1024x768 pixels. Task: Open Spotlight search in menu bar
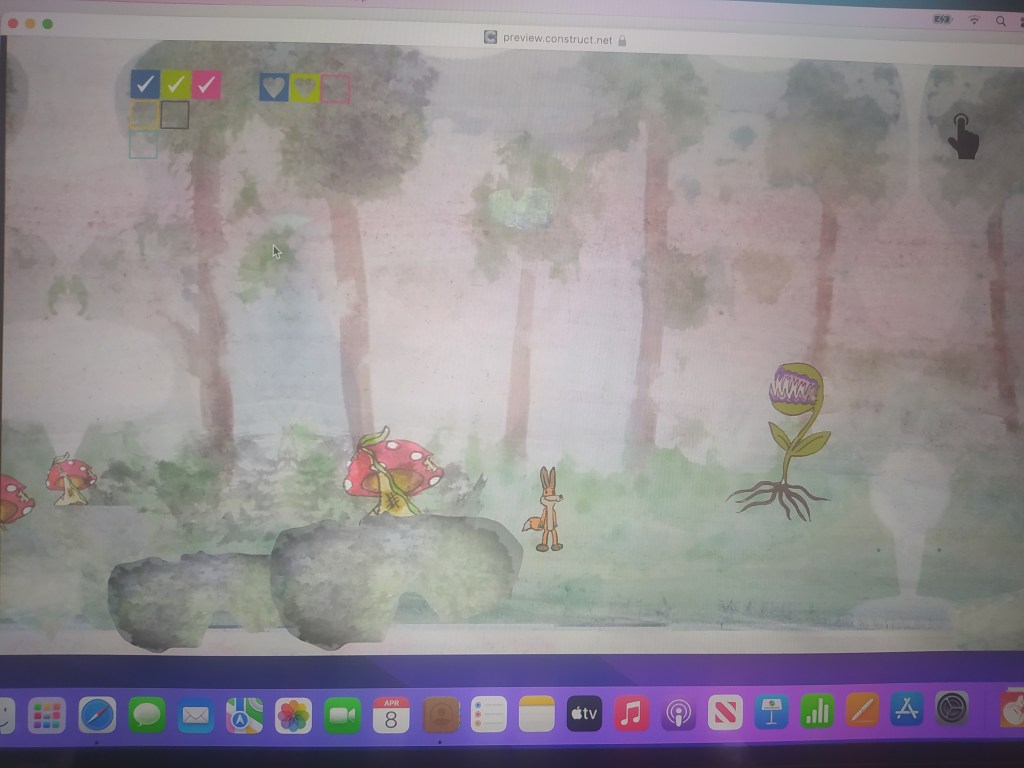[1000, 21]
